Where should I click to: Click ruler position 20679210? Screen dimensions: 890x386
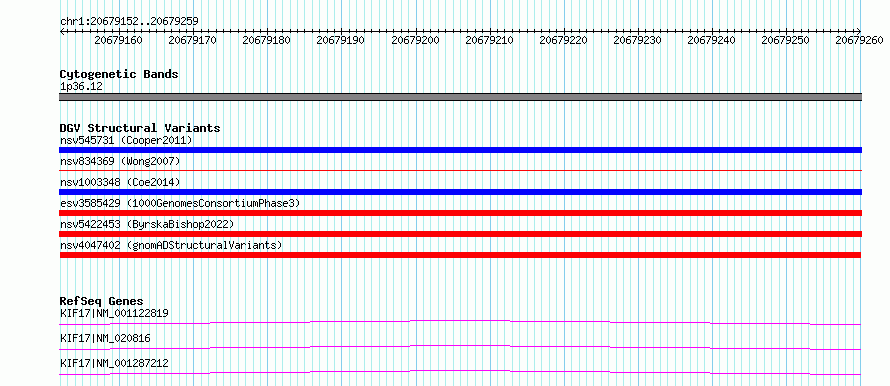pyautogui.click(x=489, y=40)
